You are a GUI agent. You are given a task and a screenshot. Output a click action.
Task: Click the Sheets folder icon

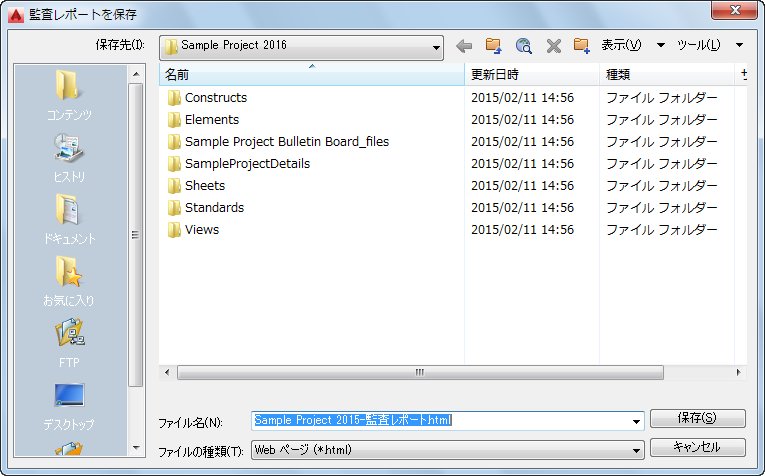174,186
